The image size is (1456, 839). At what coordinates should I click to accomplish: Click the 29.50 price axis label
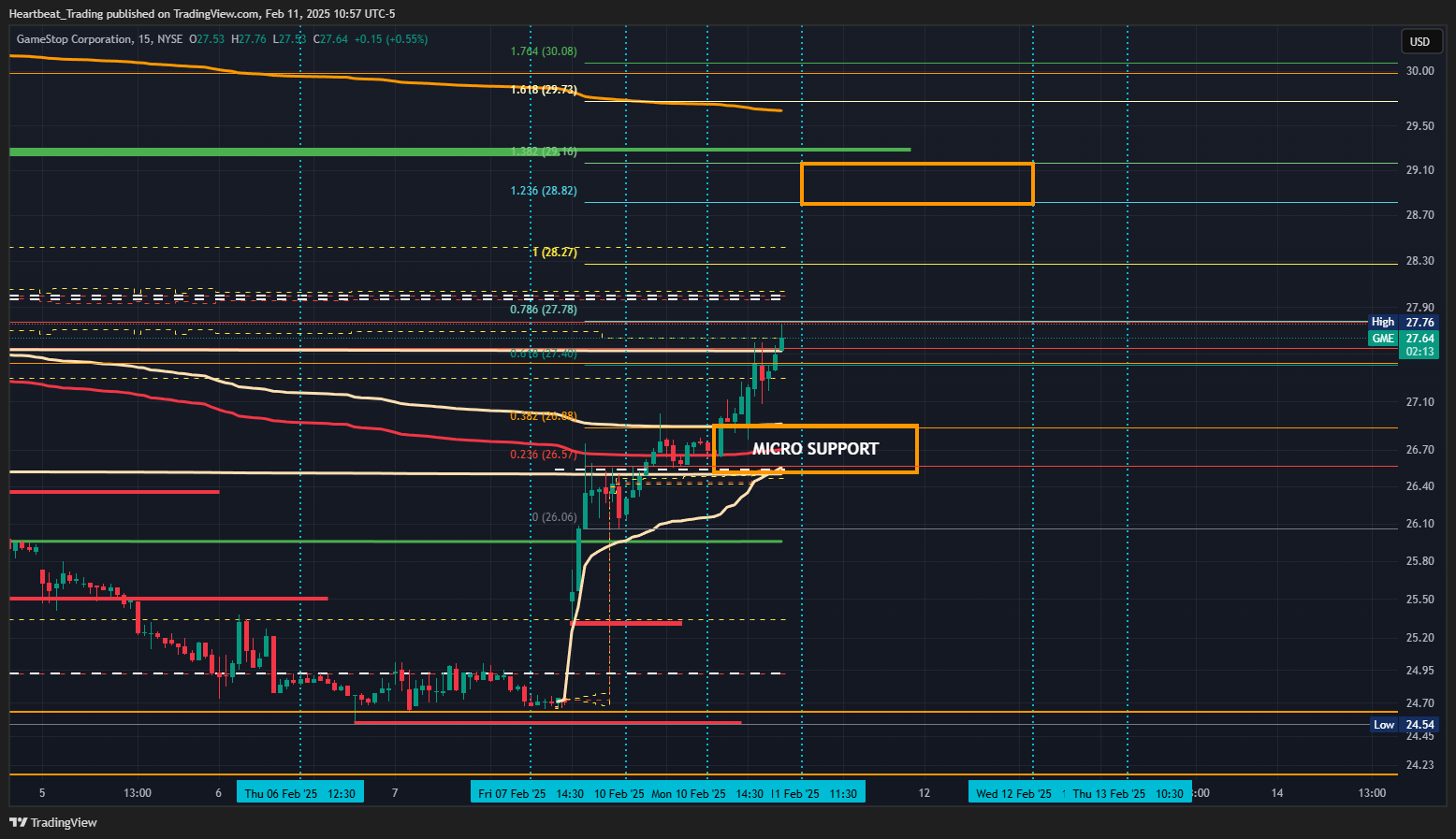[x=1420, y=126]
